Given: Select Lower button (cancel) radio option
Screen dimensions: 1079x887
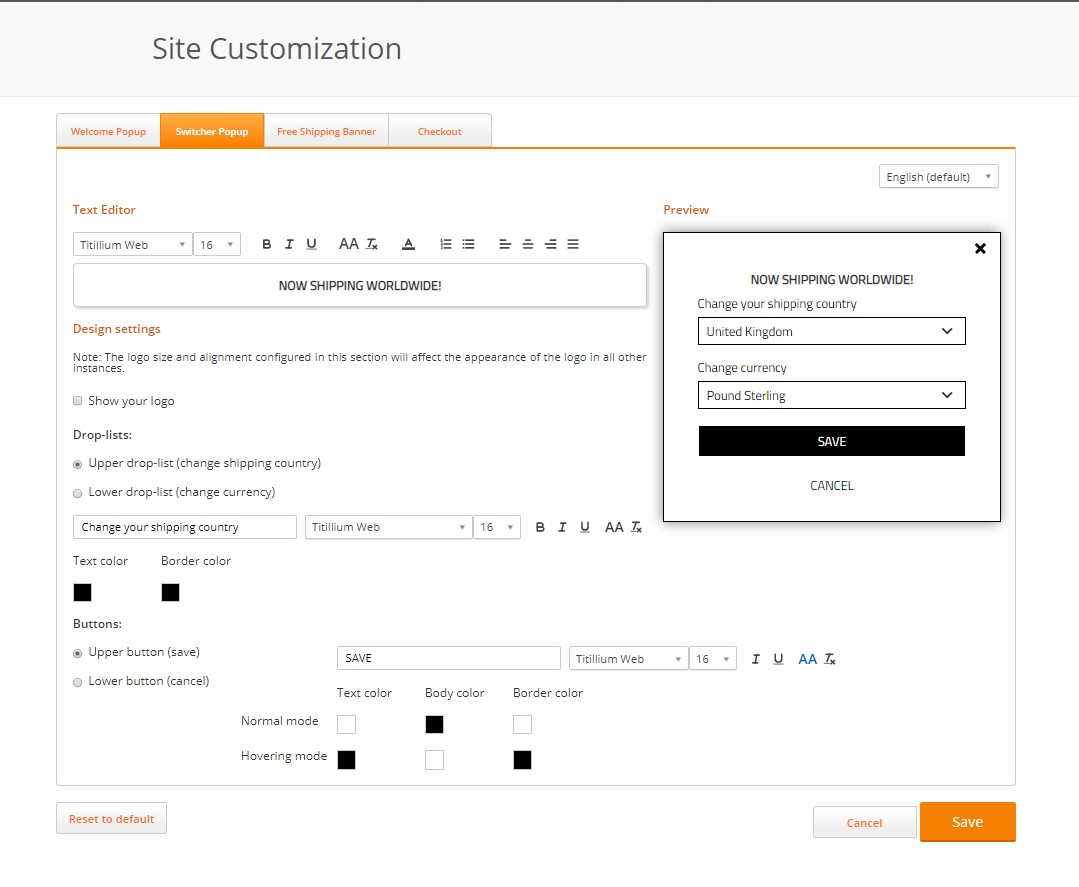Looking at the screenshot, I should coord(78,682).
